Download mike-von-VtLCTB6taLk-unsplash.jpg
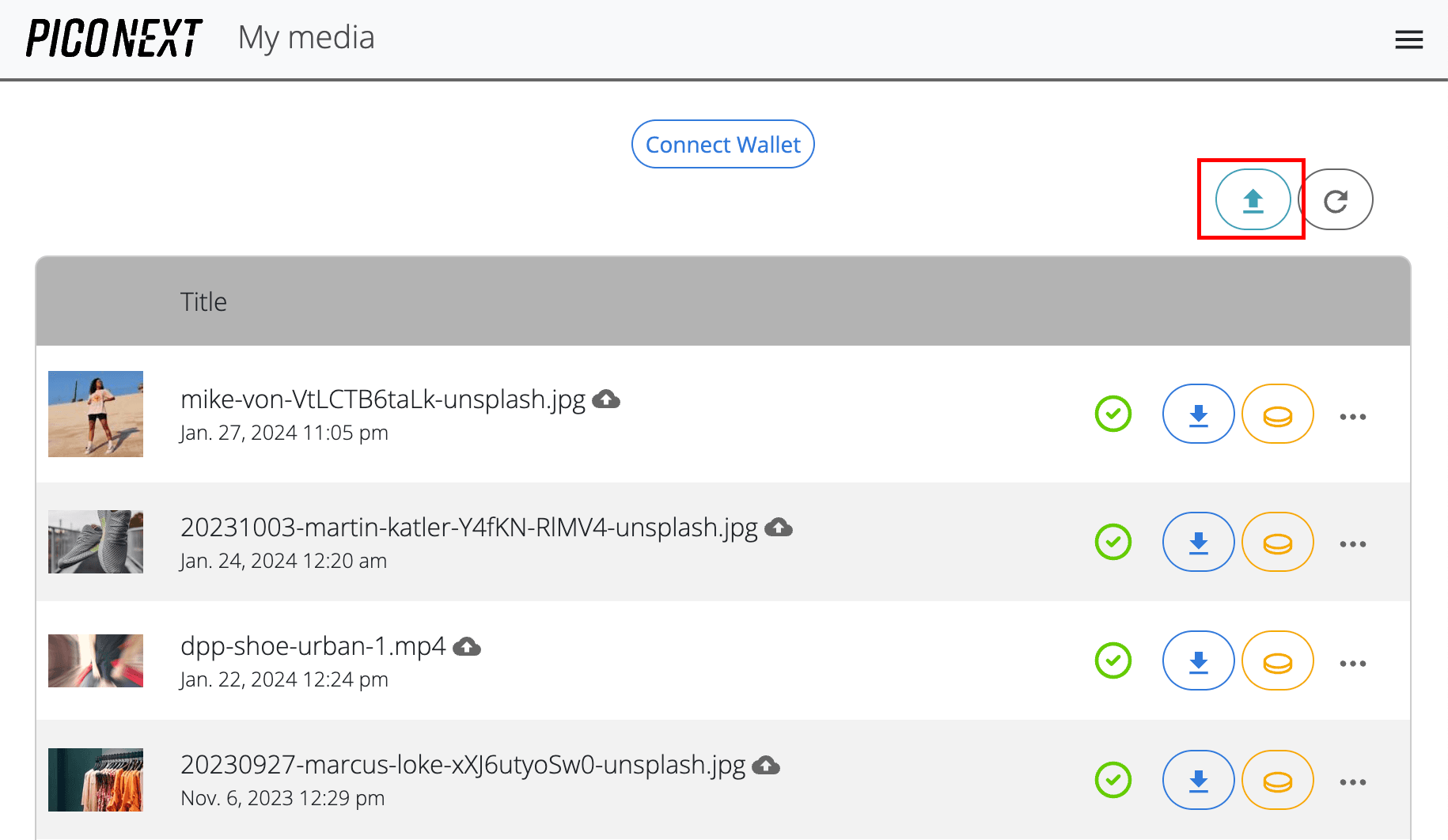 pos(1198,414)
